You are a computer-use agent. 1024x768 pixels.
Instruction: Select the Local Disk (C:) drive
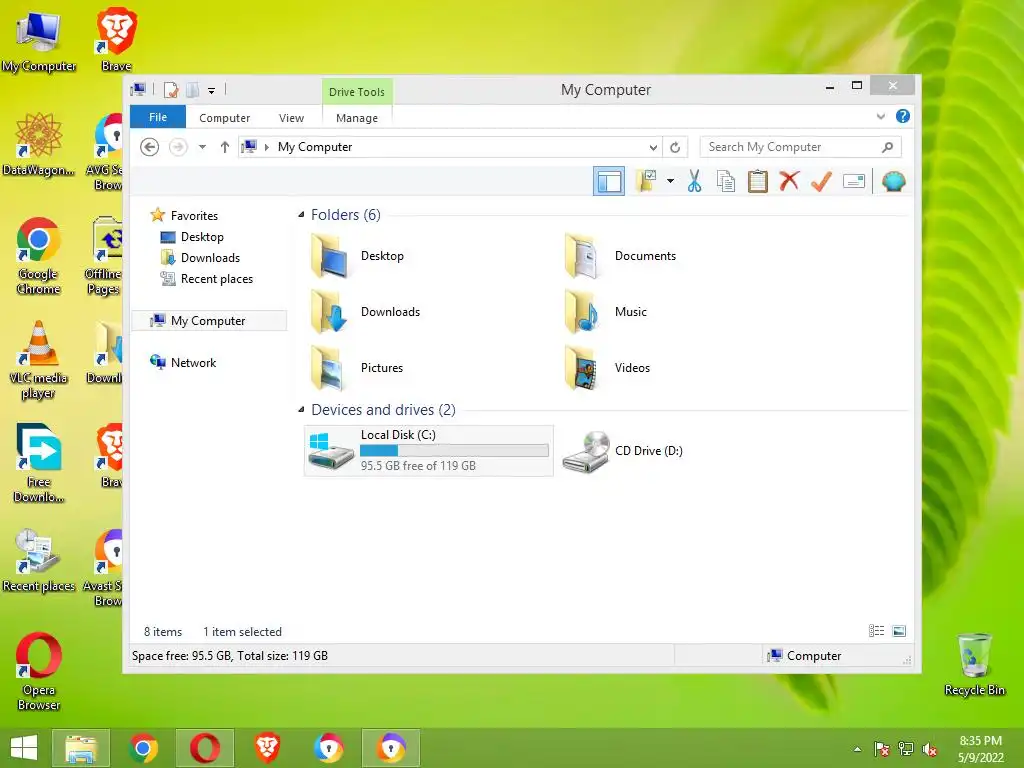pyautogui.click(x=428, y=451)
